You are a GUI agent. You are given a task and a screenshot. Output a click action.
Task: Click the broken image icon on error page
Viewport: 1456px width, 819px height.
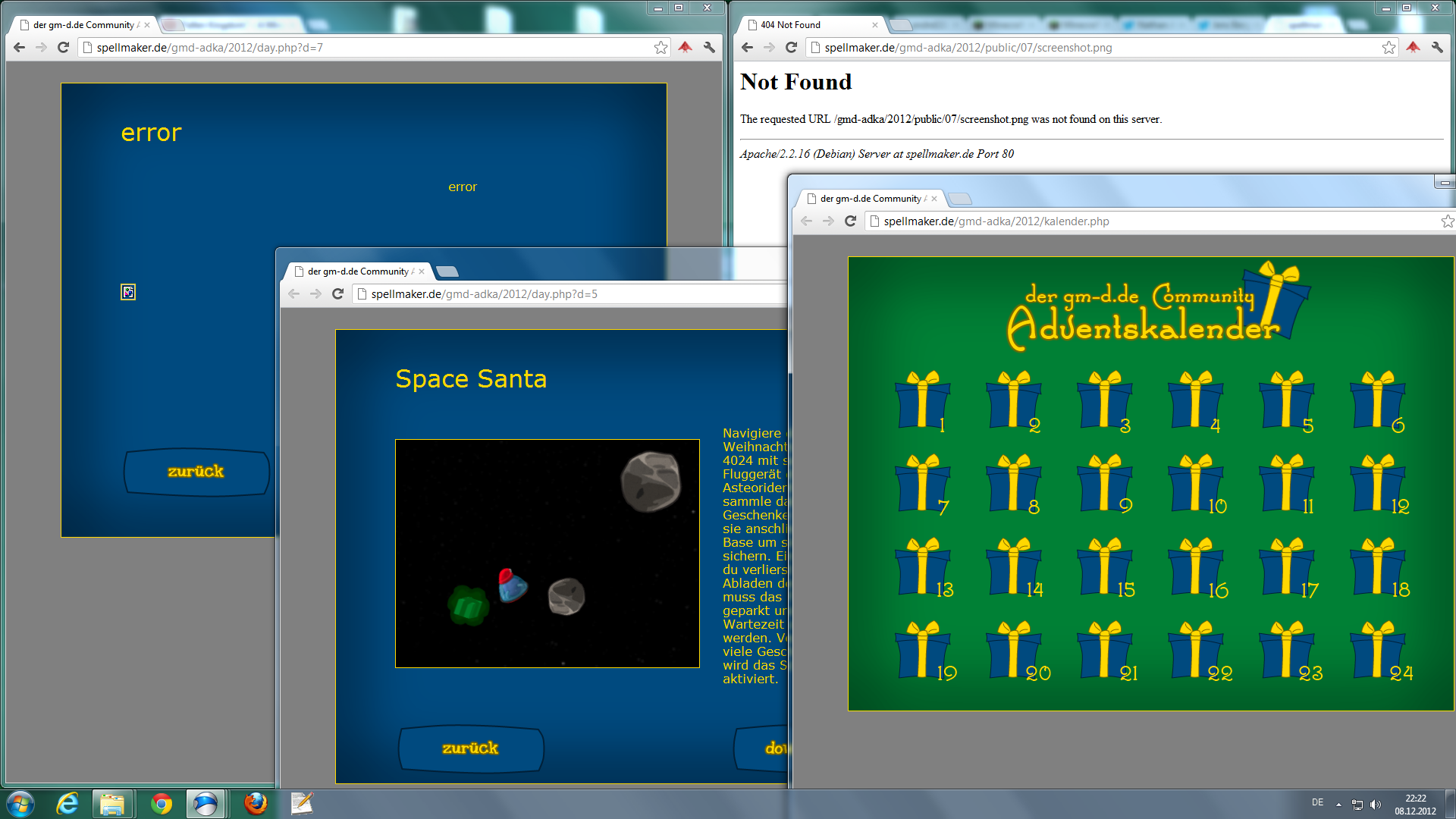[x=128, y=292]
